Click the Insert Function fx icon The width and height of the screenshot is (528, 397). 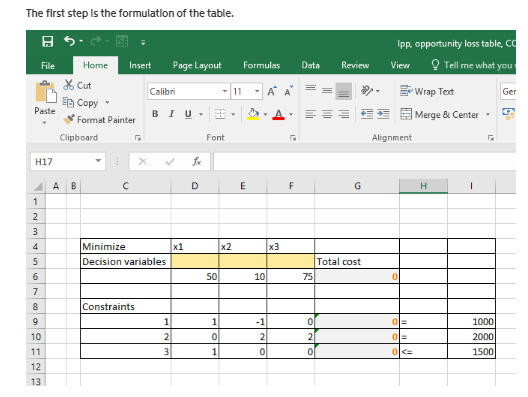196,162
